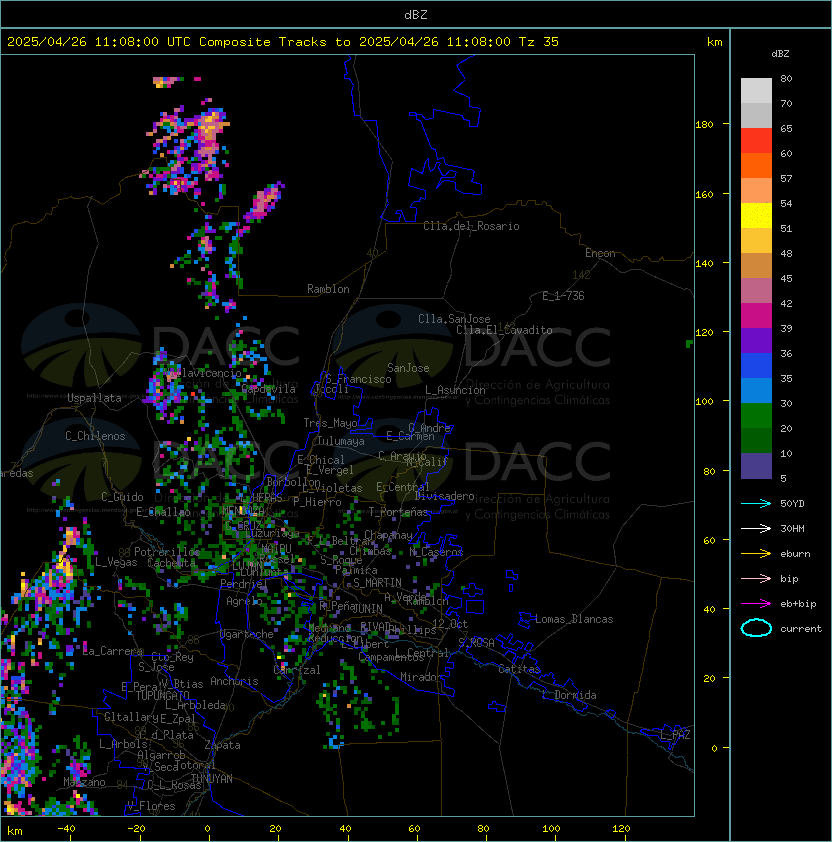Click the cyan 'current' ellipse symbol

756,628
